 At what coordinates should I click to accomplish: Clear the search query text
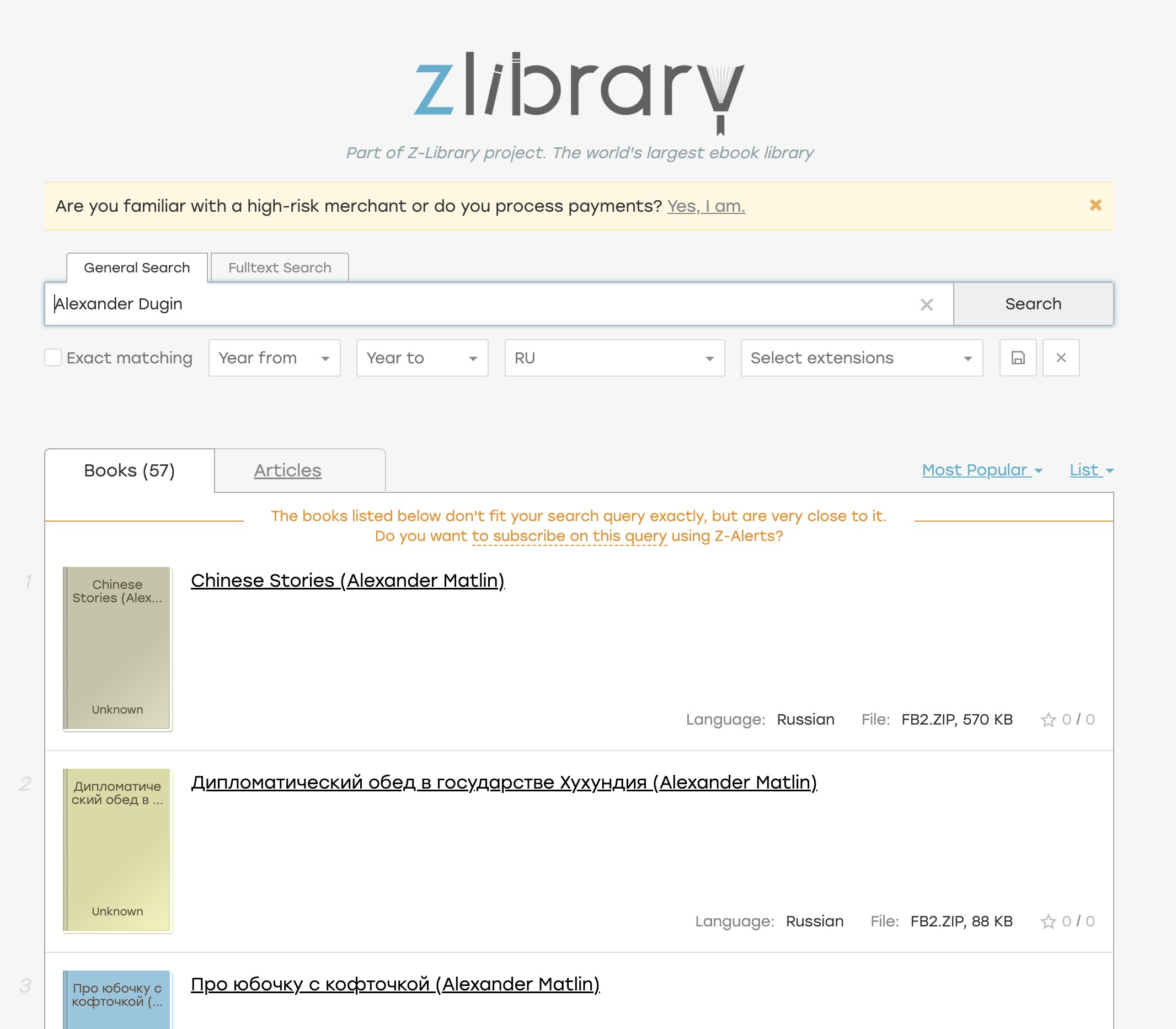926,304
